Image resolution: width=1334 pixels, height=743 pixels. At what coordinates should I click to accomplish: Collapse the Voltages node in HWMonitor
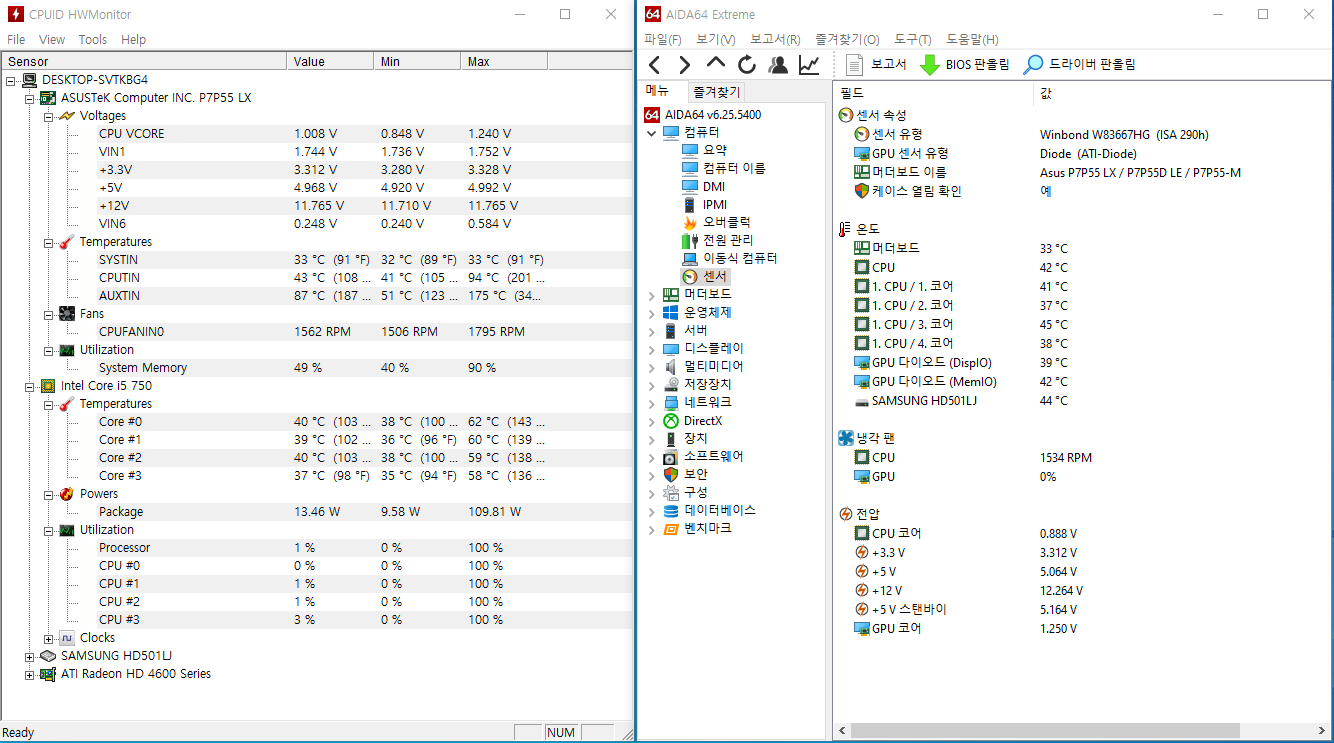(49, 116)
